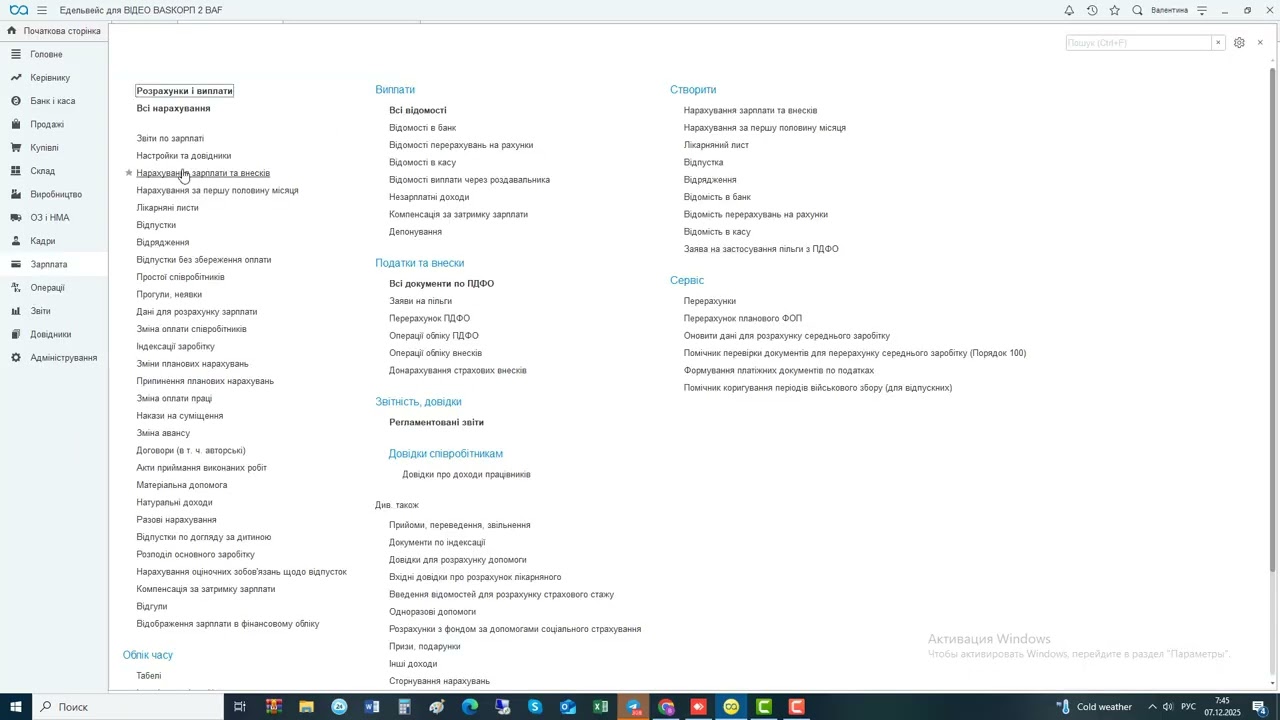Click the Продажі shopping bag icon

click(x=16, y=124)
